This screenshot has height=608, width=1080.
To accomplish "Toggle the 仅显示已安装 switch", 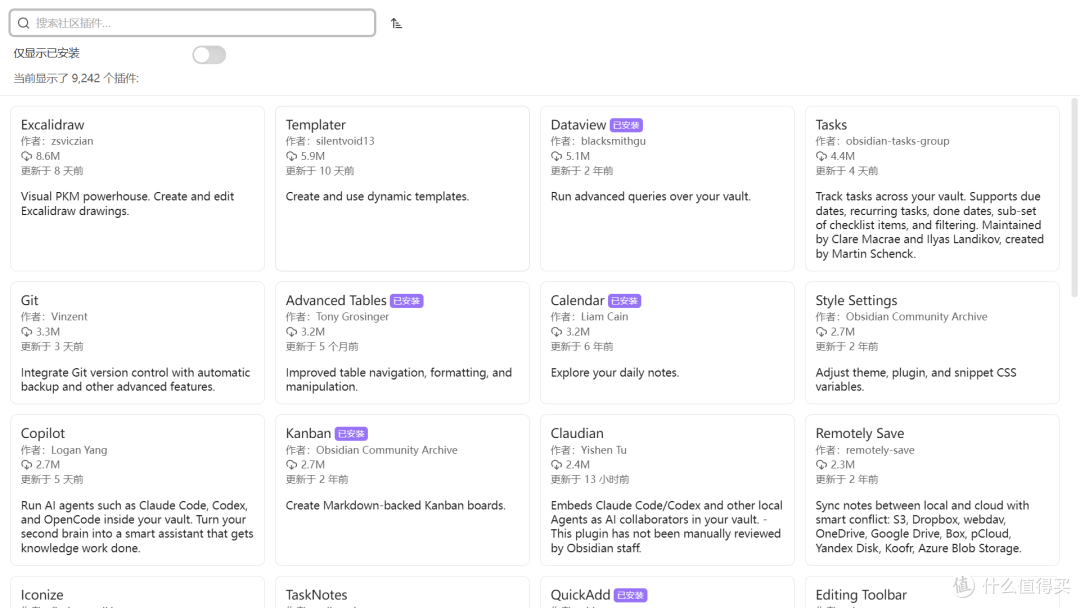I will pos(209,54).
